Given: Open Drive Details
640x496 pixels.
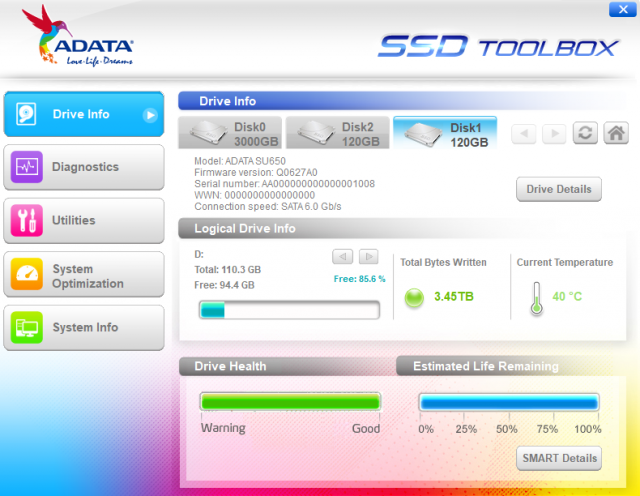Looking at the screenshot, I should 559,189.
